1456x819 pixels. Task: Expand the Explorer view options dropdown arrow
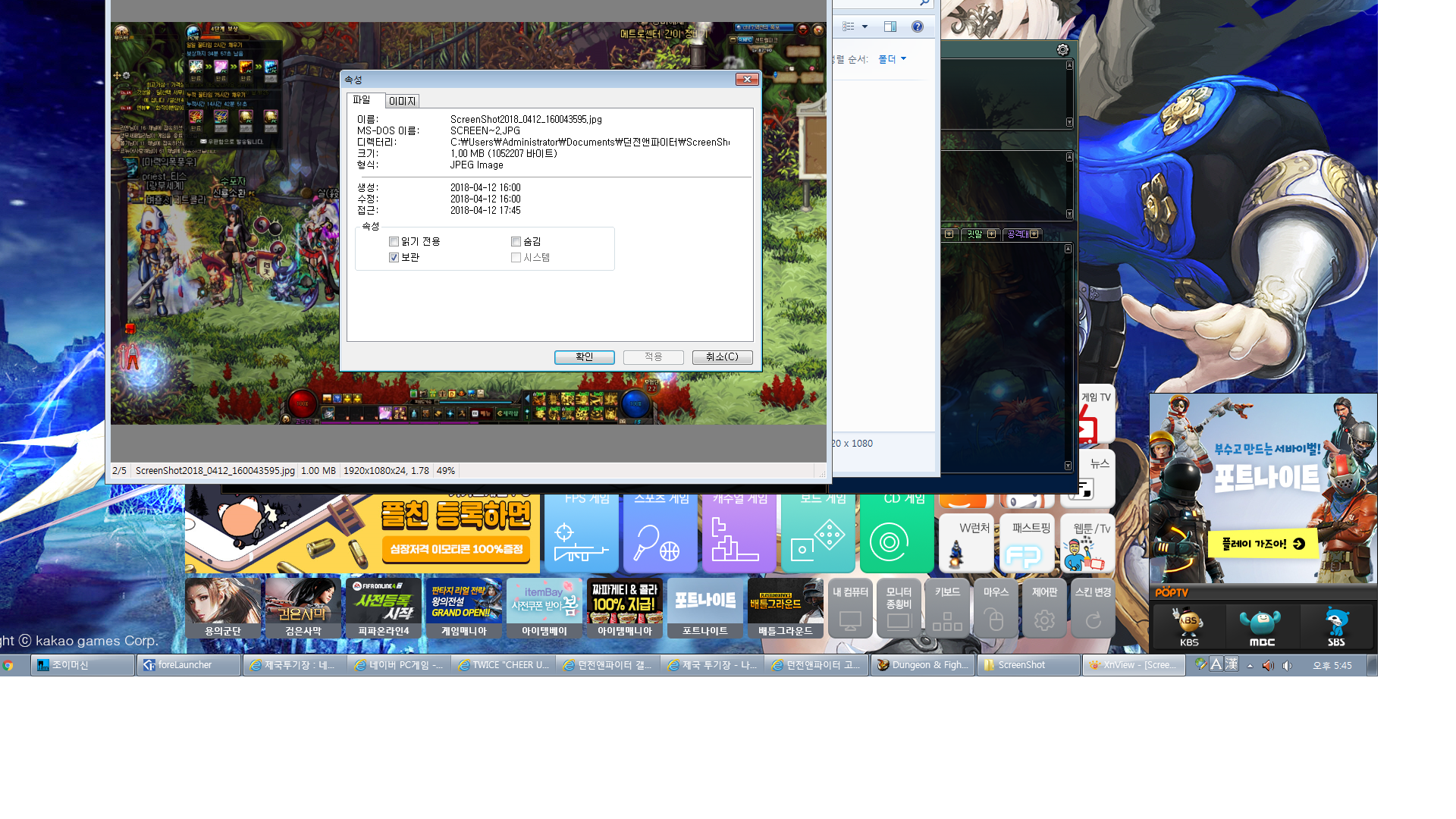[x=864, y=27]
